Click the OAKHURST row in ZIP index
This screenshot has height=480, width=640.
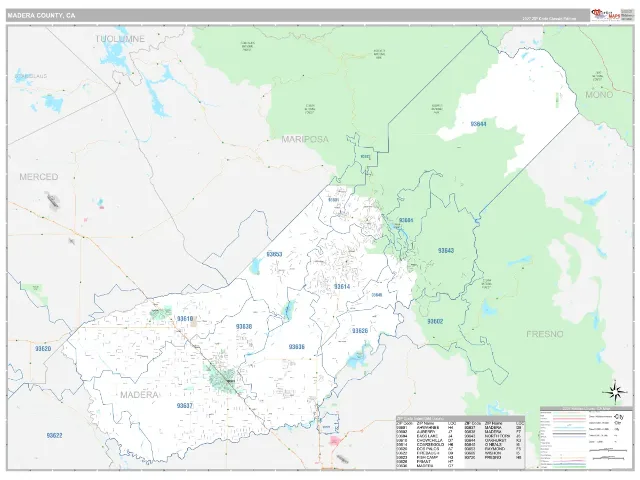[494, 440]
